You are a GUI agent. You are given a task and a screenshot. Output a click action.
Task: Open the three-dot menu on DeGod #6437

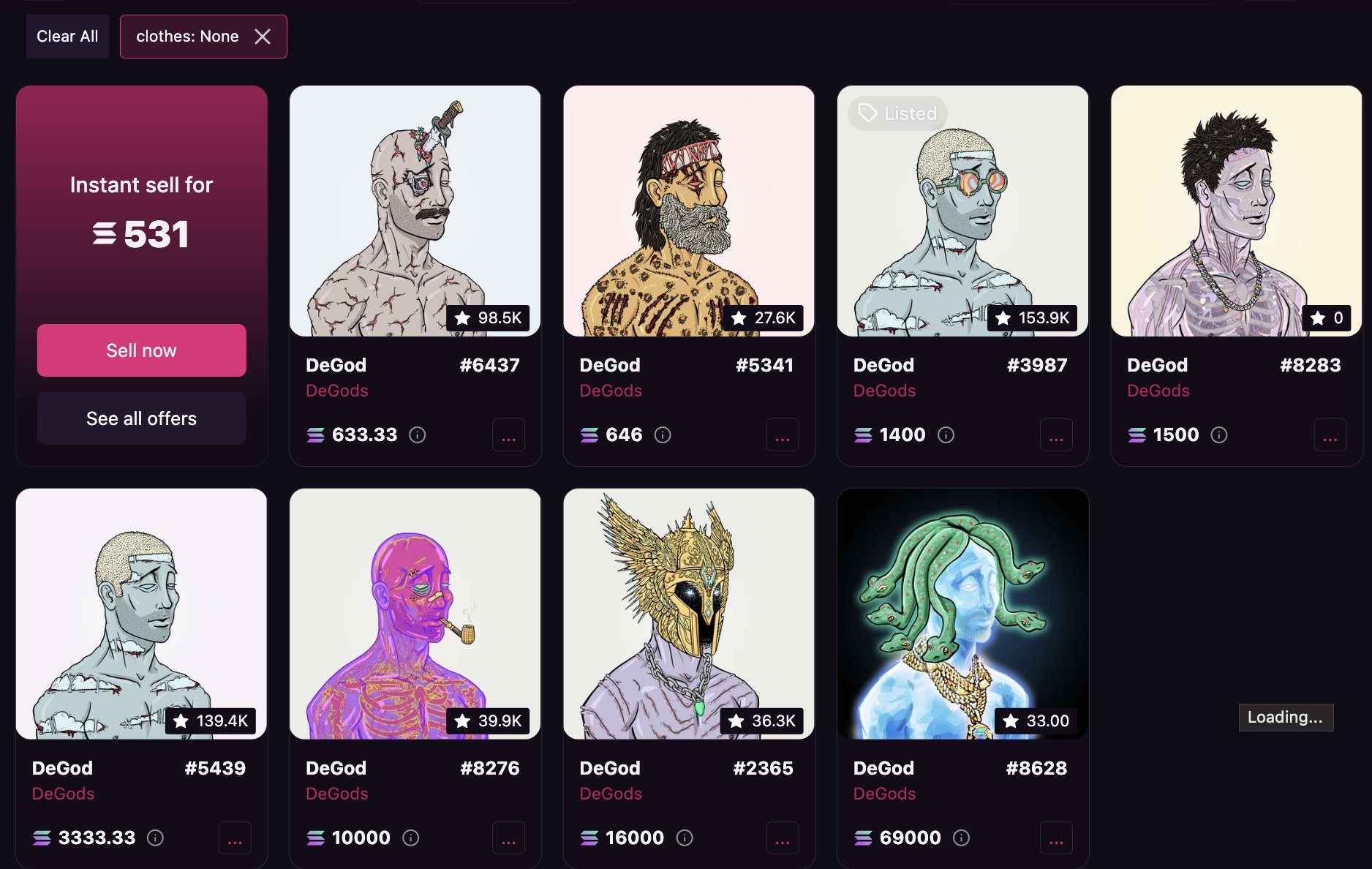[508, 435]
